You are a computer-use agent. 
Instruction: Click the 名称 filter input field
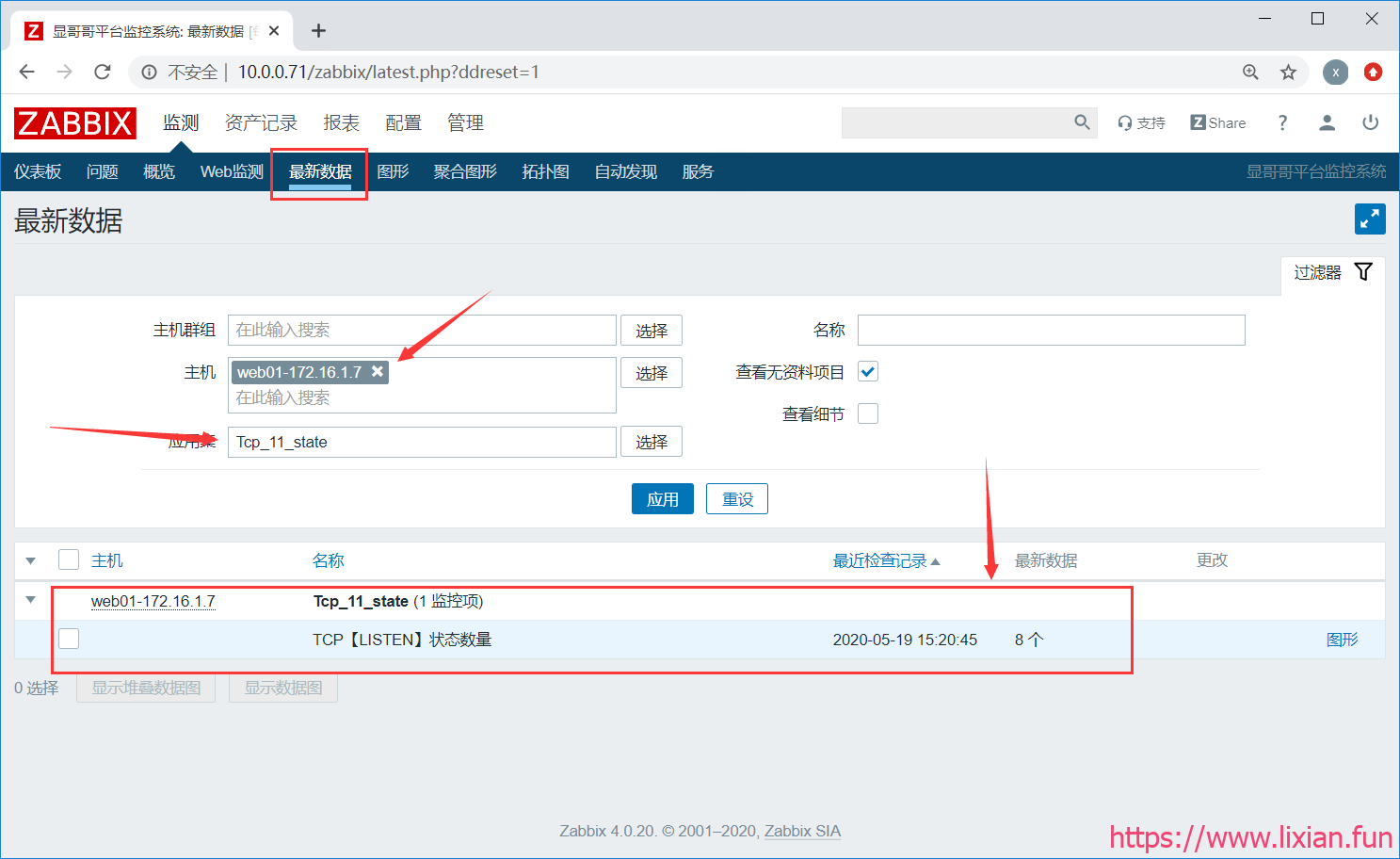pos(1051,330)
